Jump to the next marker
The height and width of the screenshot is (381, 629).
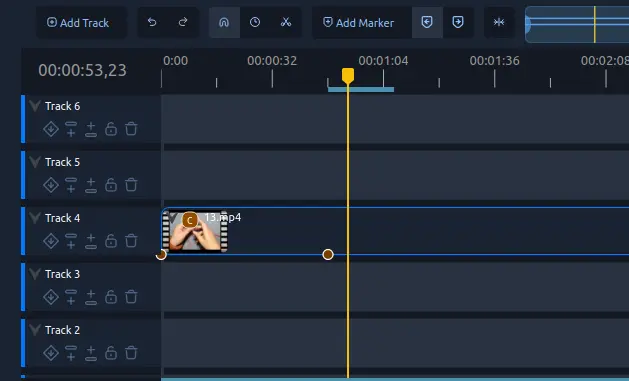pos(458,22)
